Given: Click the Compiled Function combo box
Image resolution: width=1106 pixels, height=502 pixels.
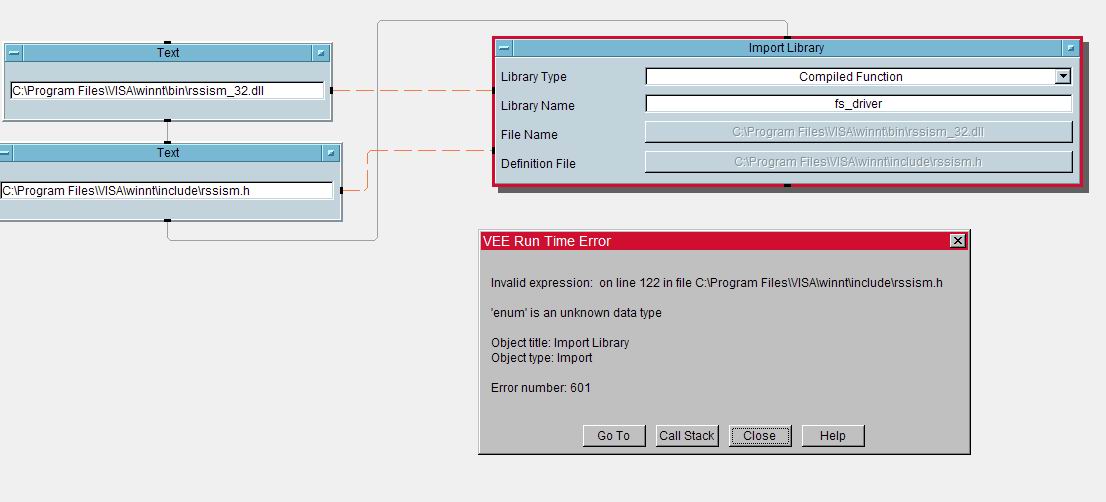Looking at the screenshot, I should click(850, 77).
